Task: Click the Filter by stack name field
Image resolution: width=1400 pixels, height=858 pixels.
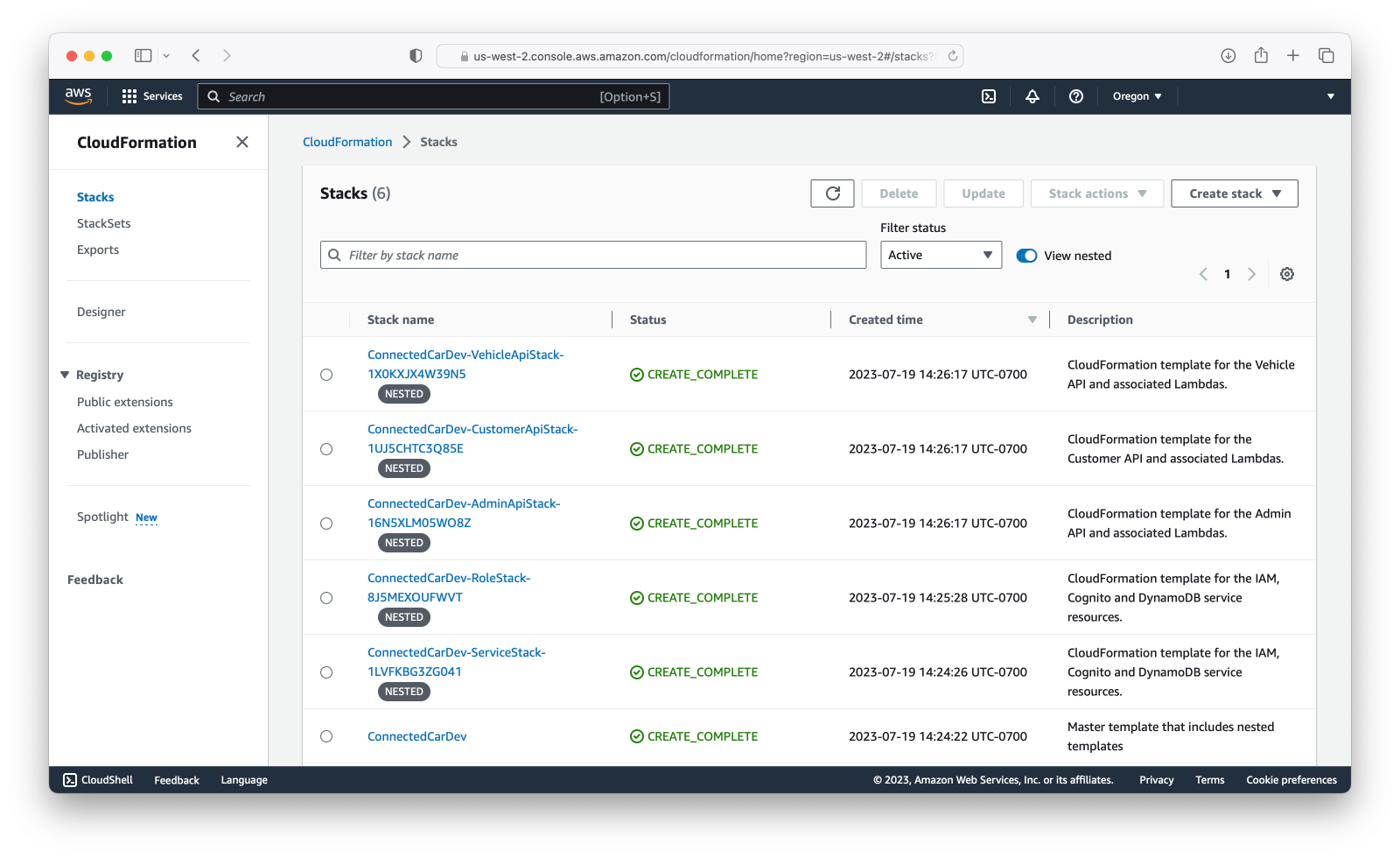Action: pyautogui.click(x=593, y=255)
